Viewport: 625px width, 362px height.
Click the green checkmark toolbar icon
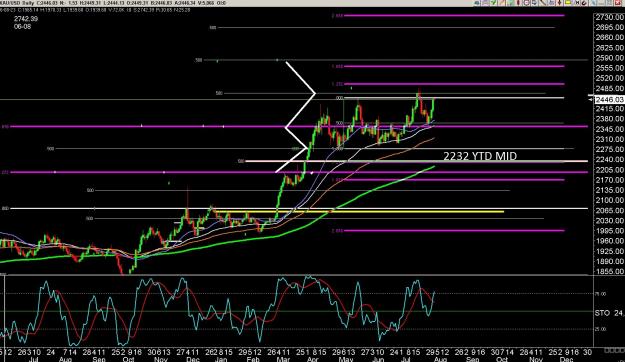click(493, 2)
